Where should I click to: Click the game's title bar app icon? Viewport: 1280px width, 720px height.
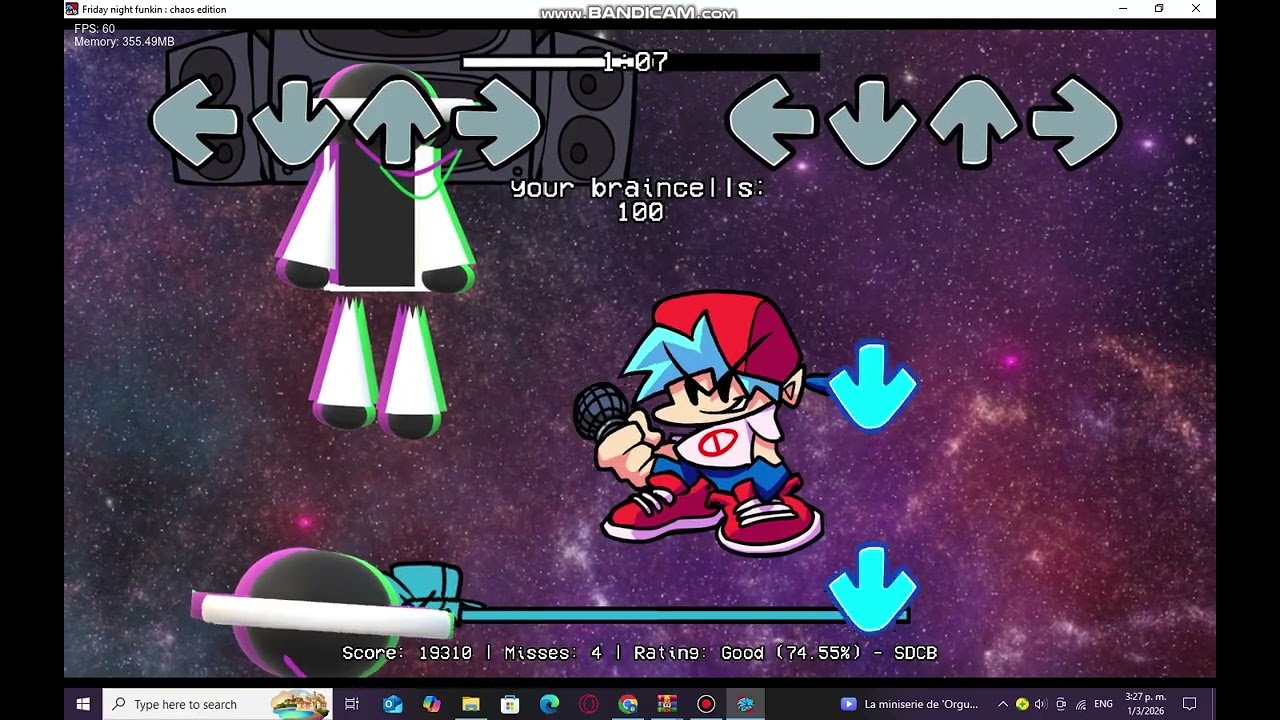72,9
